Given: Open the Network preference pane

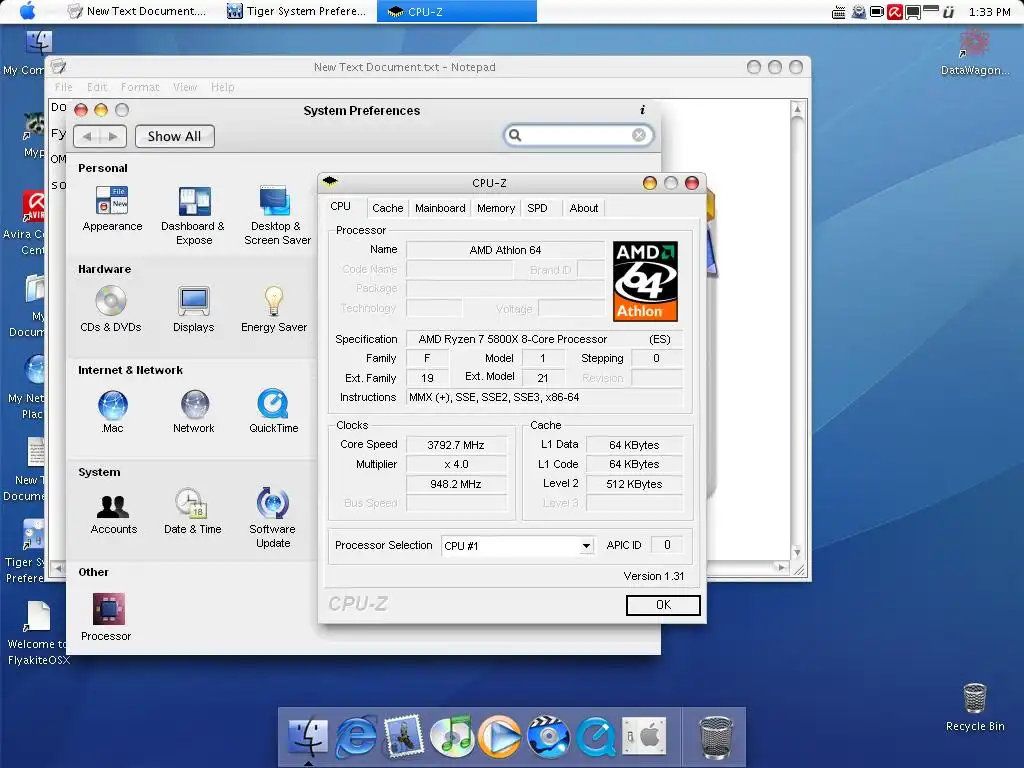Looking at the screenshot, I should pos(194,411).
